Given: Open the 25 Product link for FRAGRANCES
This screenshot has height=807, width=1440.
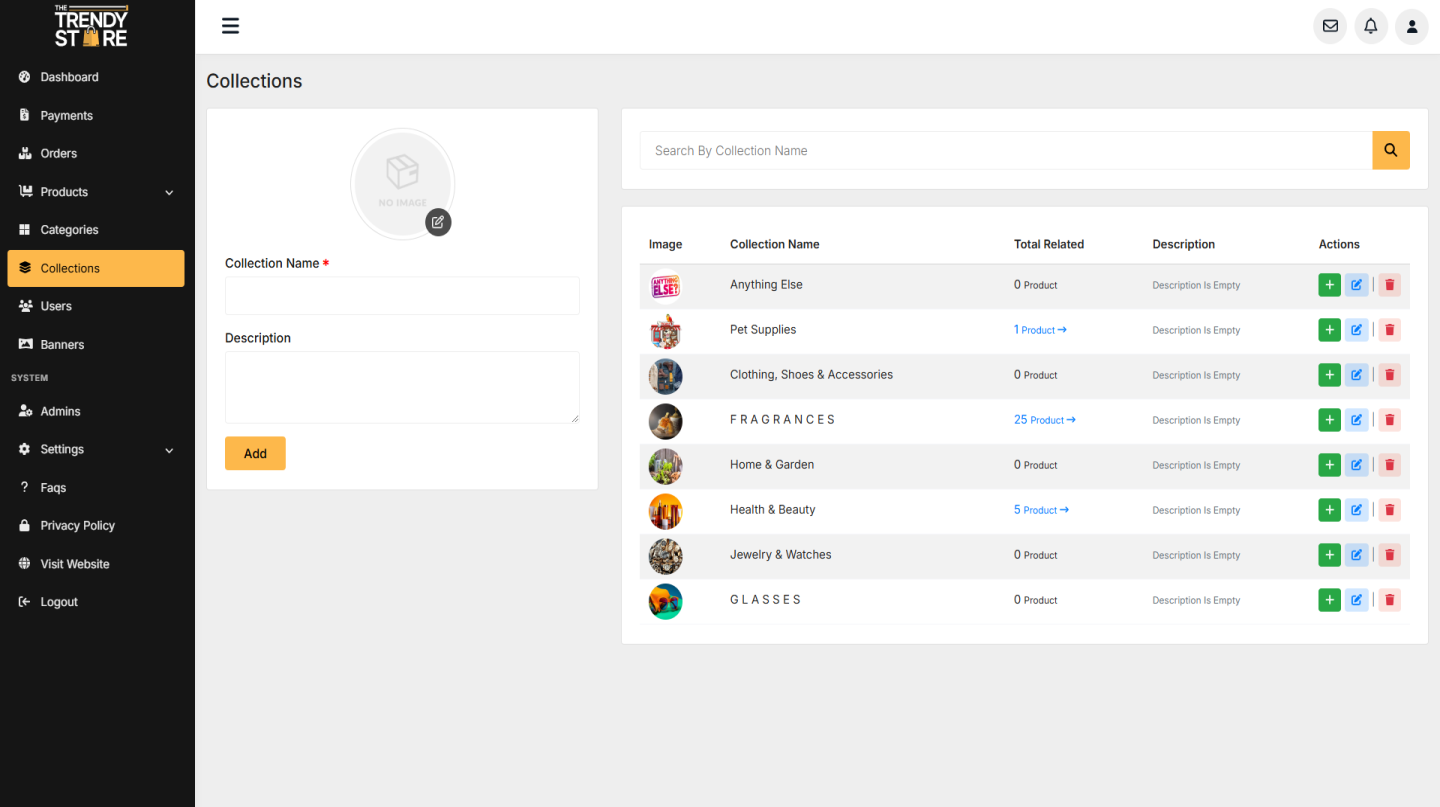Looking at the screenshot, I should click(1044, 420).
